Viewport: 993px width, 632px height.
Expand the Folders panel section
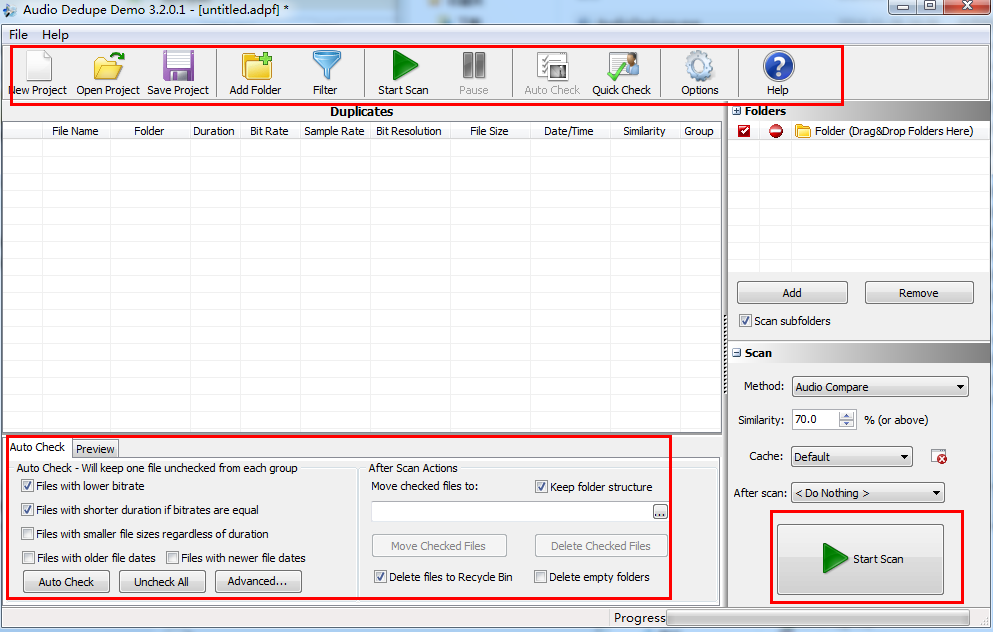click(x=737, y=111)
